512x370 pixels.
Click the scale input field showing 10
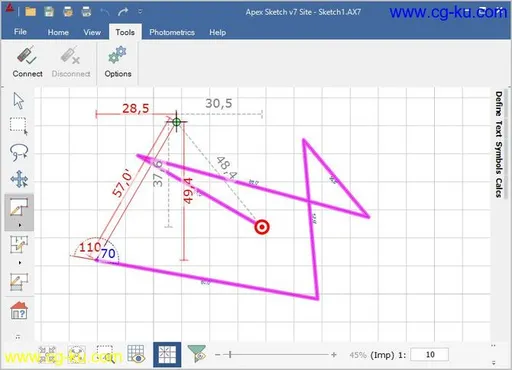pos(430,355)
